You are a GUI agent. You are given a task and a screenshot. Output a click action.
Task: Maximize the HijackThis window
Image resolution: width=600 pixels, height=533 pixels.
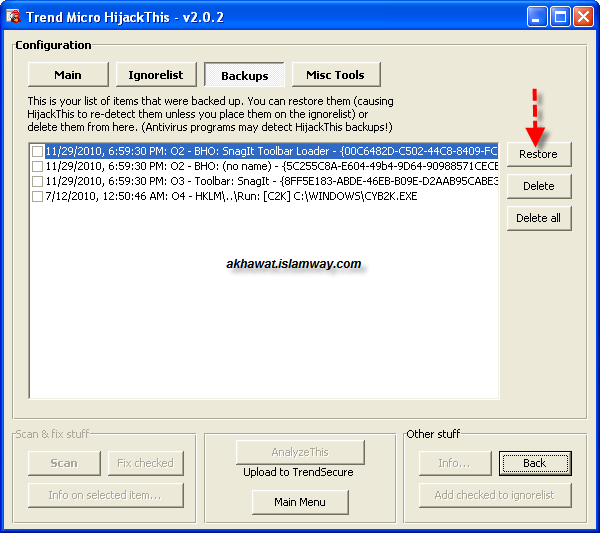tap(560, 17)
